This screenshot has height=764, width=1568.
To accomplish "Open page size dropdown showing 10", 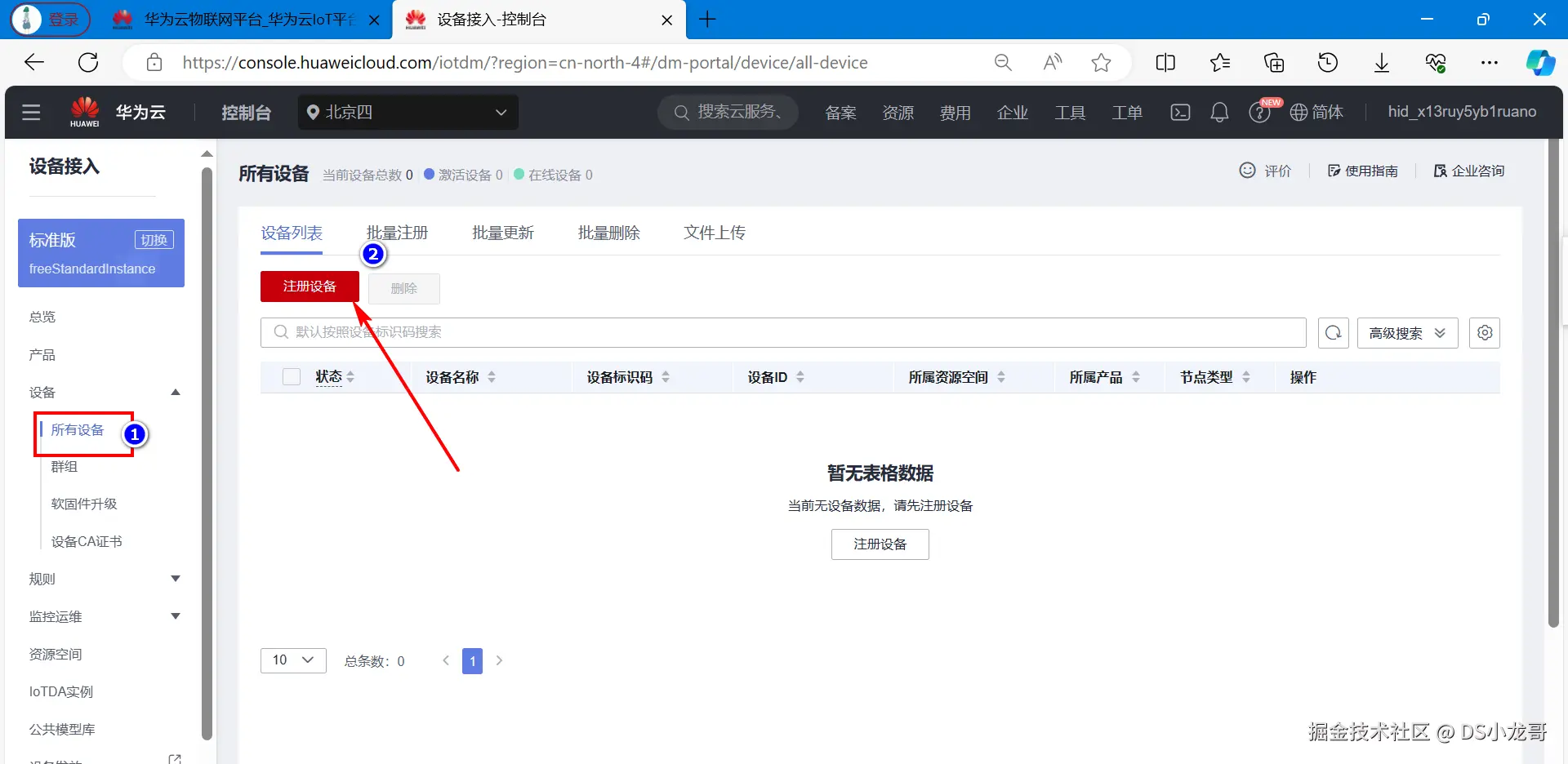I will [x=293, y=660].
